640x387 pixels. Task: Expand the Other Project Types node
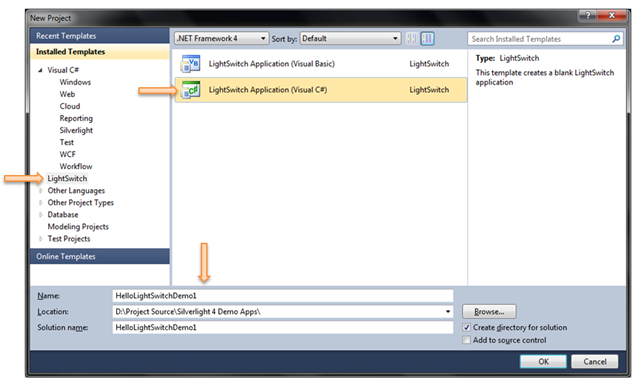click(x=40, y=202)
